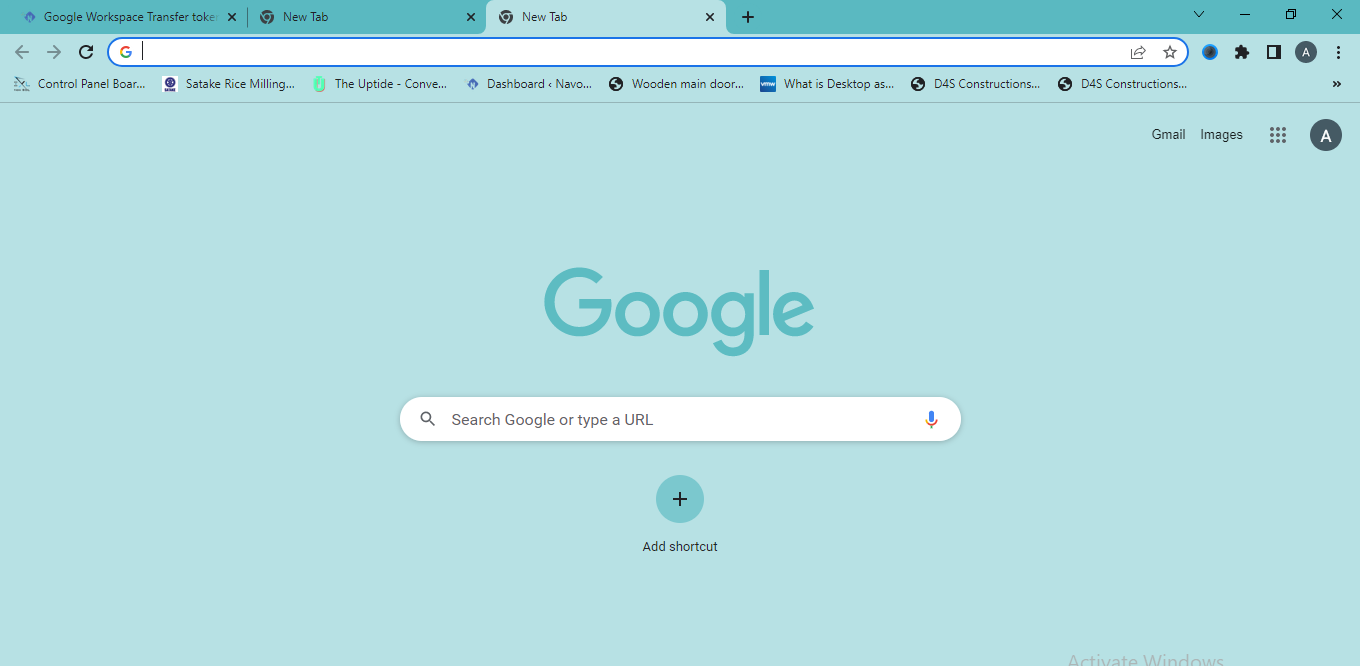Bookmark this tab with the star icon
1360x666 pixels.
click(1169, 52)
